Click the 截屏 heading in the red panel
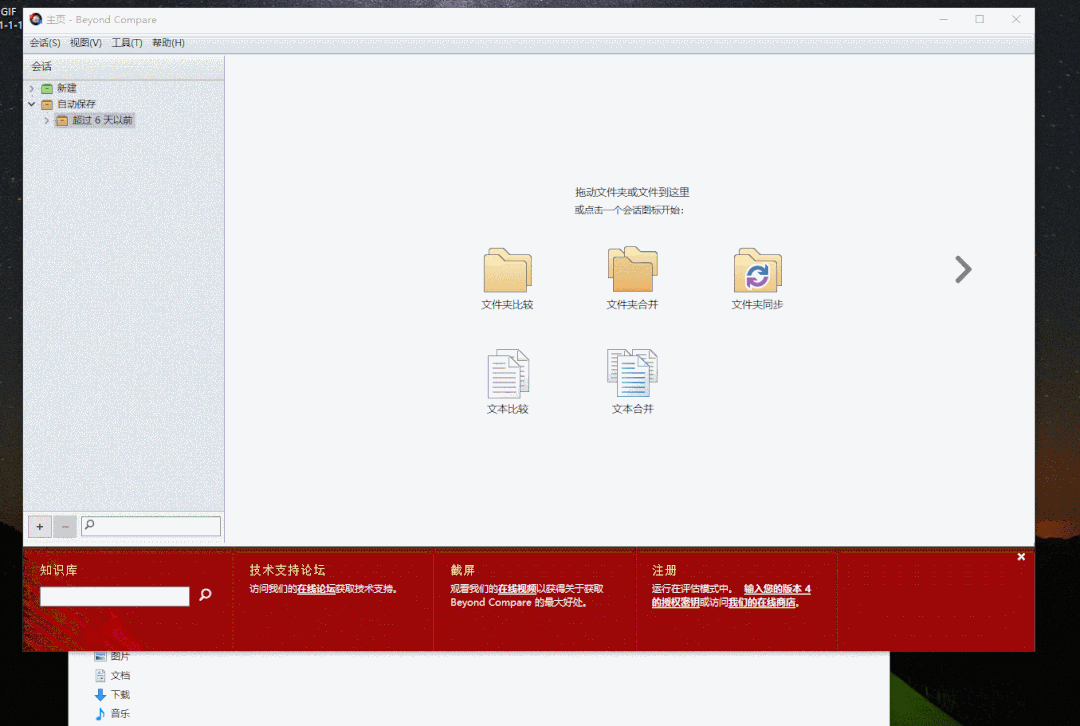 [x=463, y=570]
